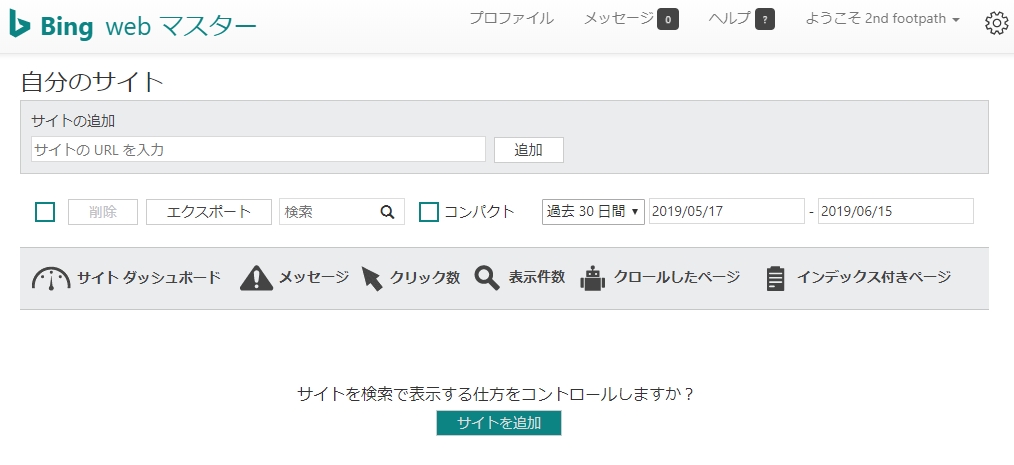
Task: Click the クロールしたページ column label
Action: [676, 277]
